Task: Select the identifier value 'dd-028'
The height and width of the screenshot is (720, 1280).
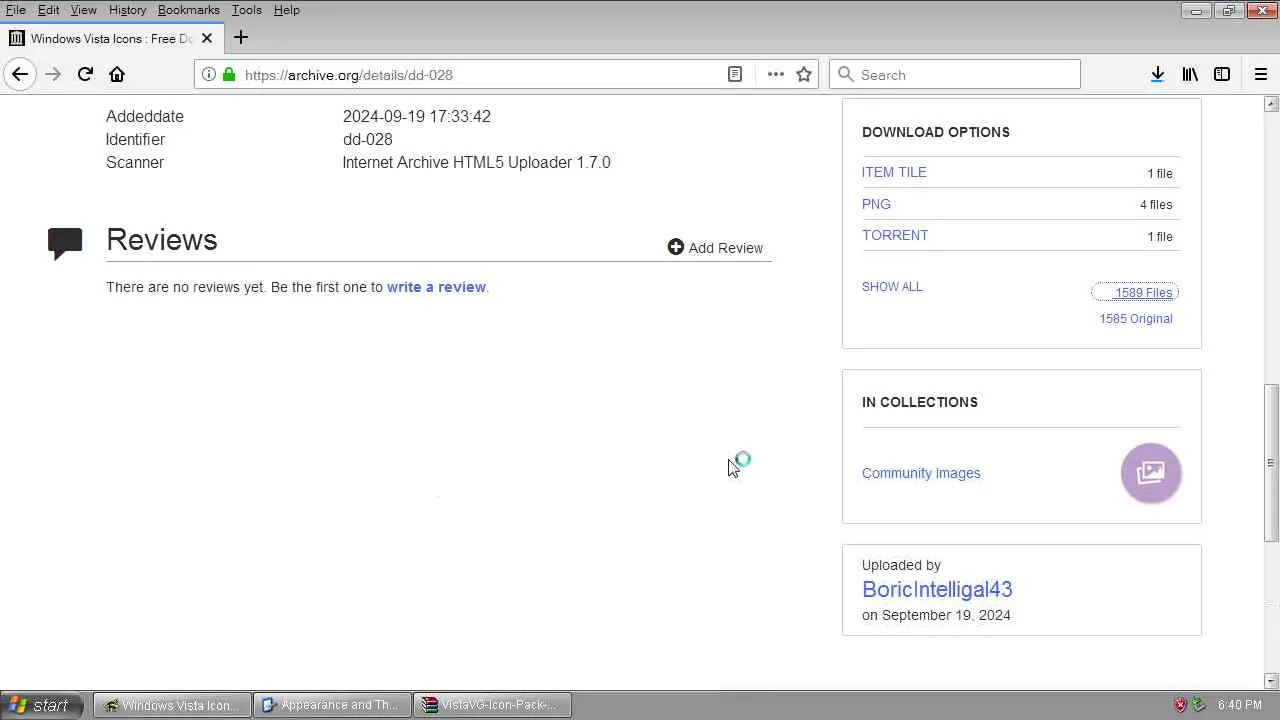Action: click(368, 139)
